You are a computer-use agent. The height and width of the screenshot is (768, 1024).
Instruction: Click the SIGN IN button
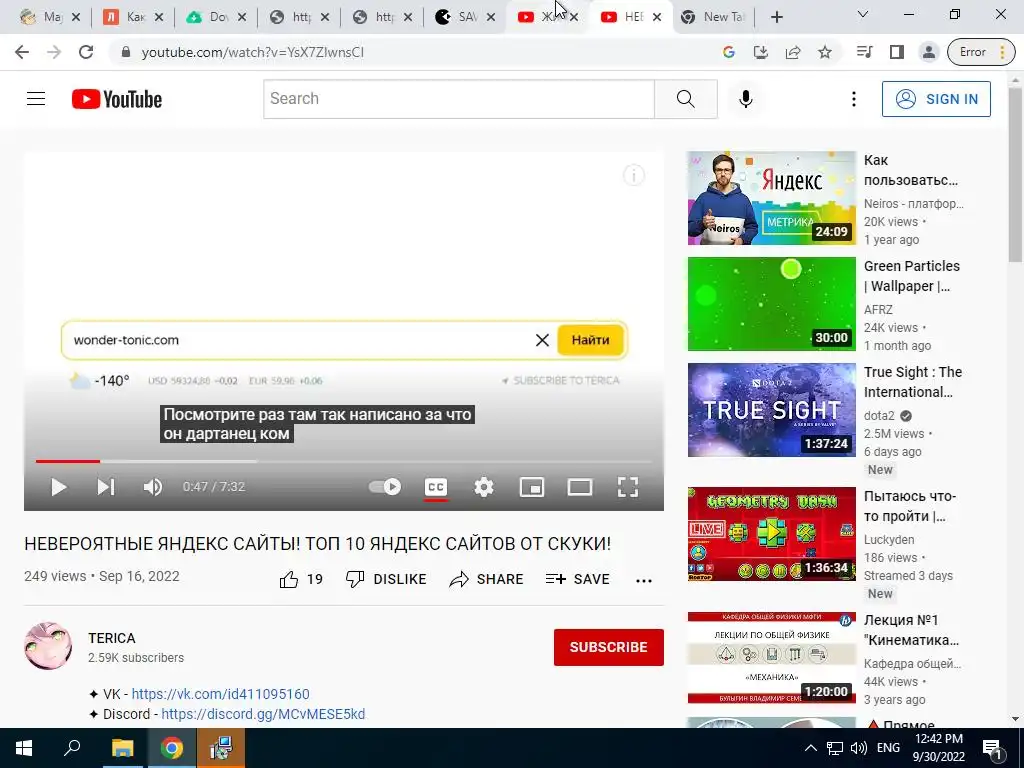point(936,99)
